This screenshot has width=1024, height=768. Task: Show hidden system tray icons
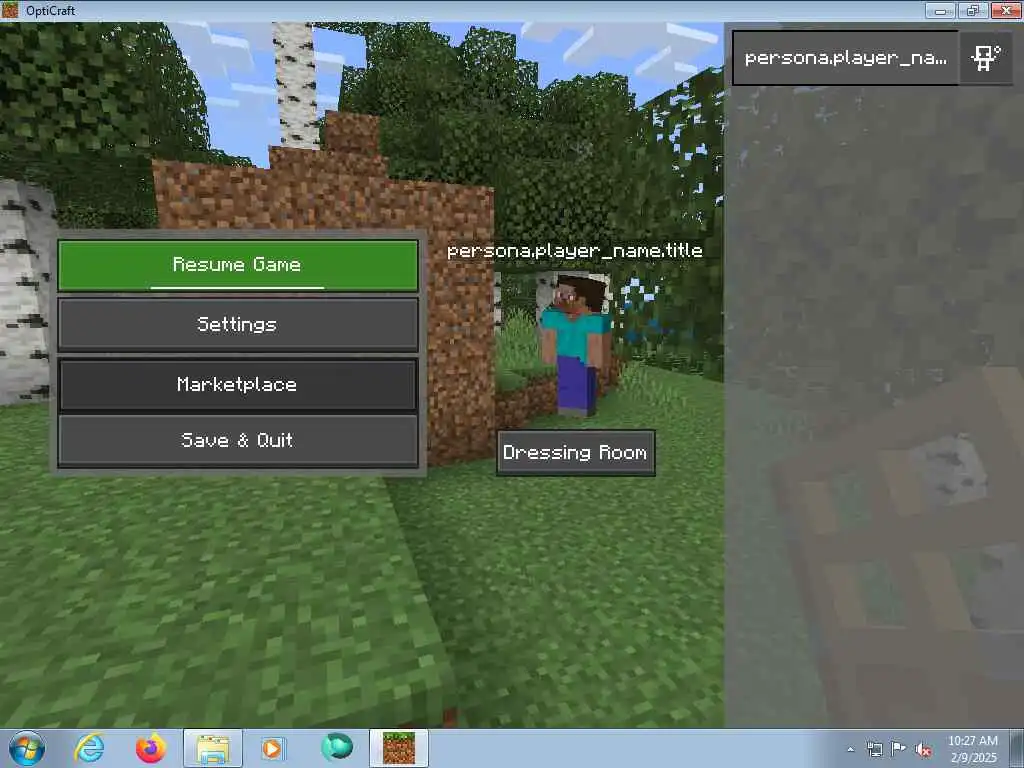pos(850,749)
